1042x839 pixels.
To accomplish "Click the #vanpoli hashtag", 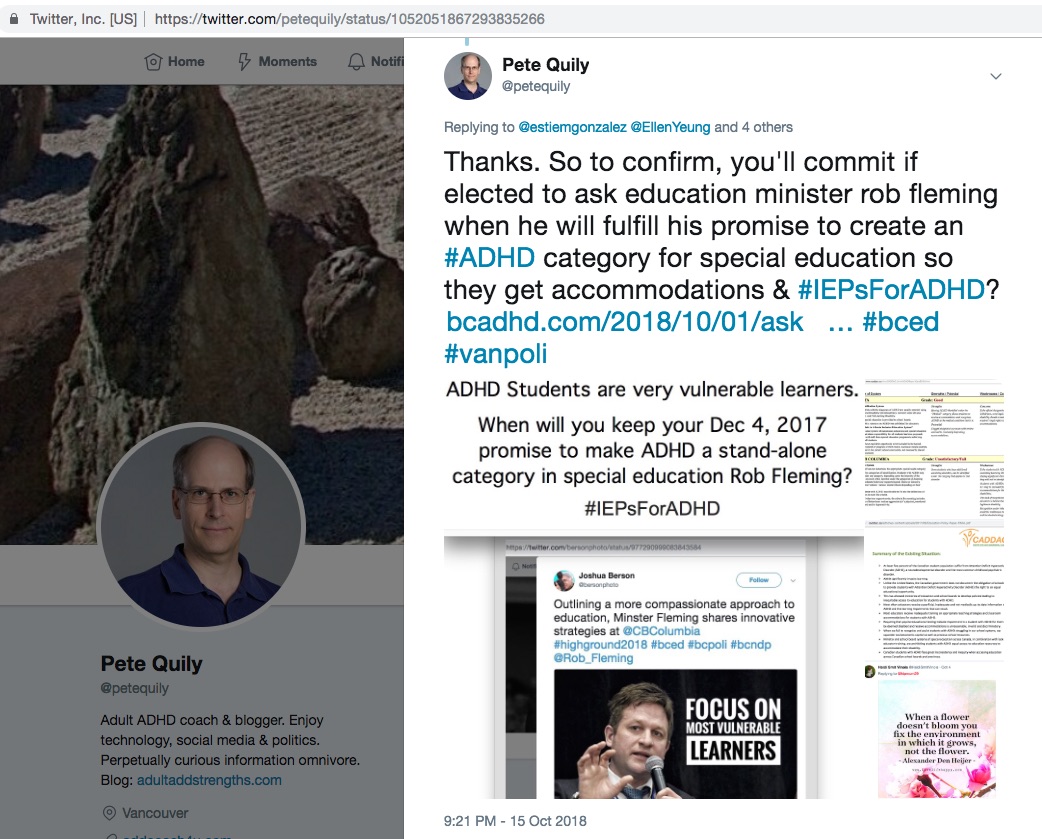I will 495,353.
